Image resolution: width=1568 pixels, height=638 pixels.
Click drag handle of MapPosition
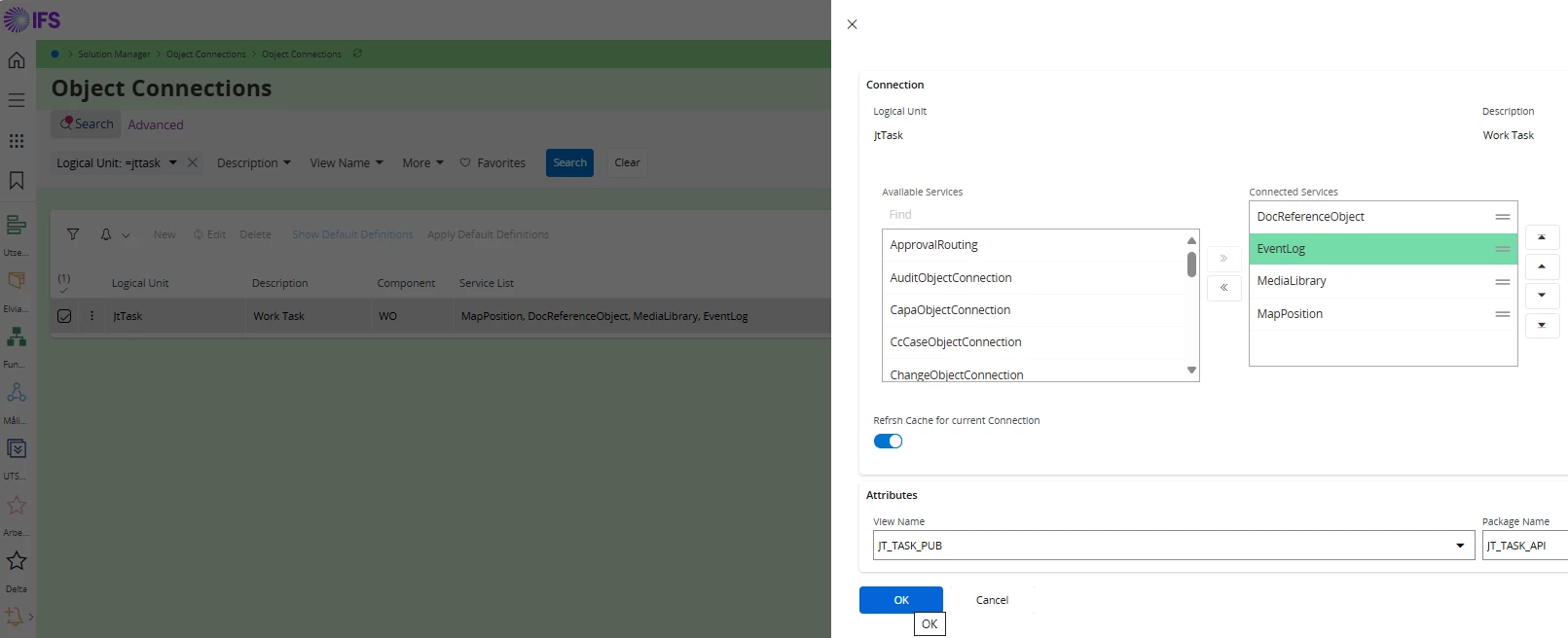pos(1503,314)
